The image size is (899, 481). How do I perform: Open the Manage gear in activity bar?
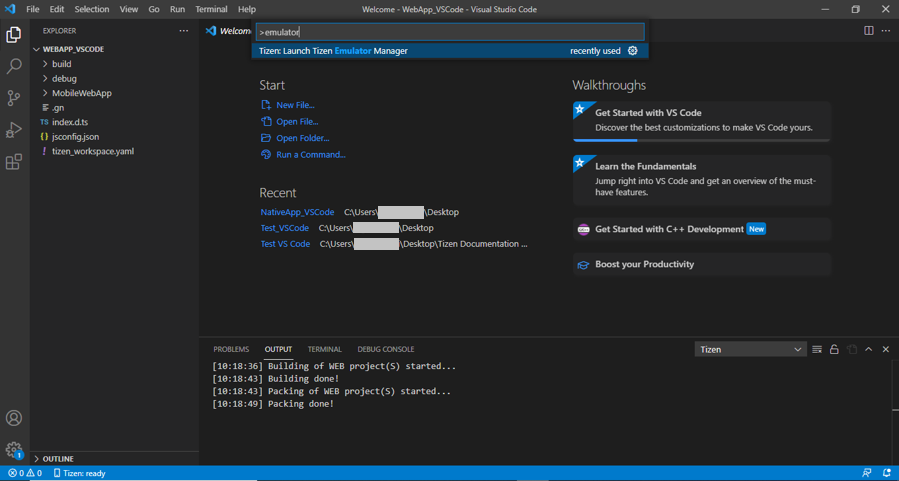pyautogui.click(x=14, y=450)
